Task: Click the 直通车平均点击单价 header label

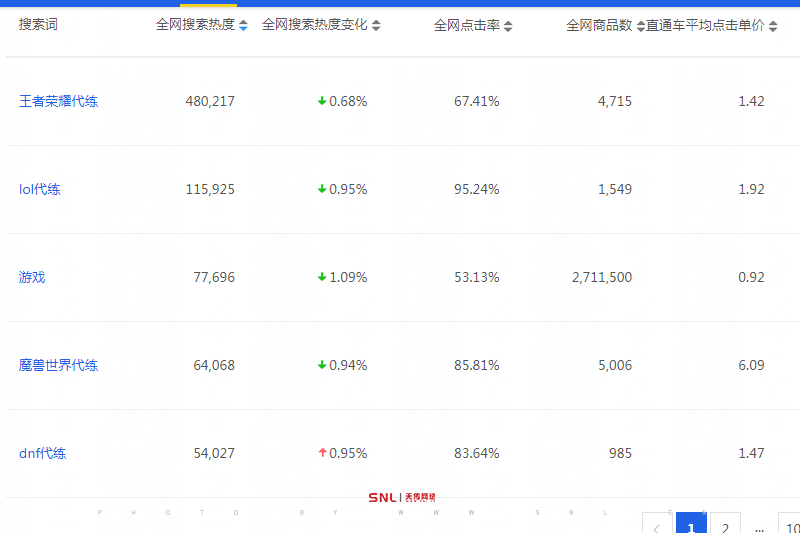Action: (705, 25)
